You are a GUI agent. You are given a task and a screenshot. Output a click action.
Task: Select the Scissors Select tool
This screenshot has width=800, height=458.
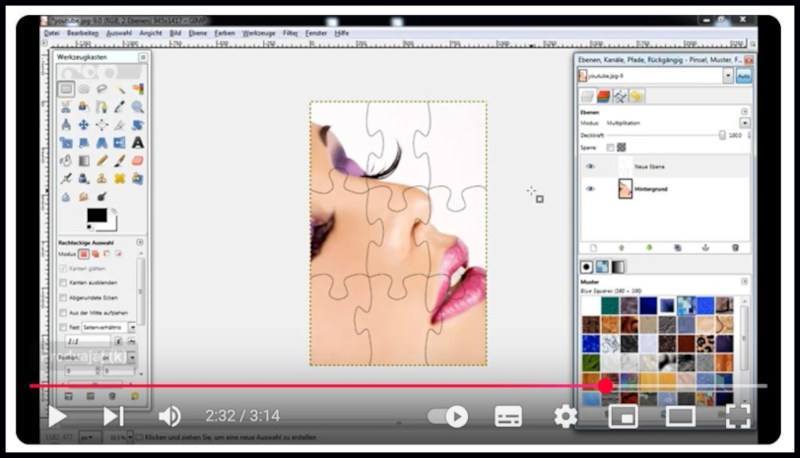pos(66,107)
